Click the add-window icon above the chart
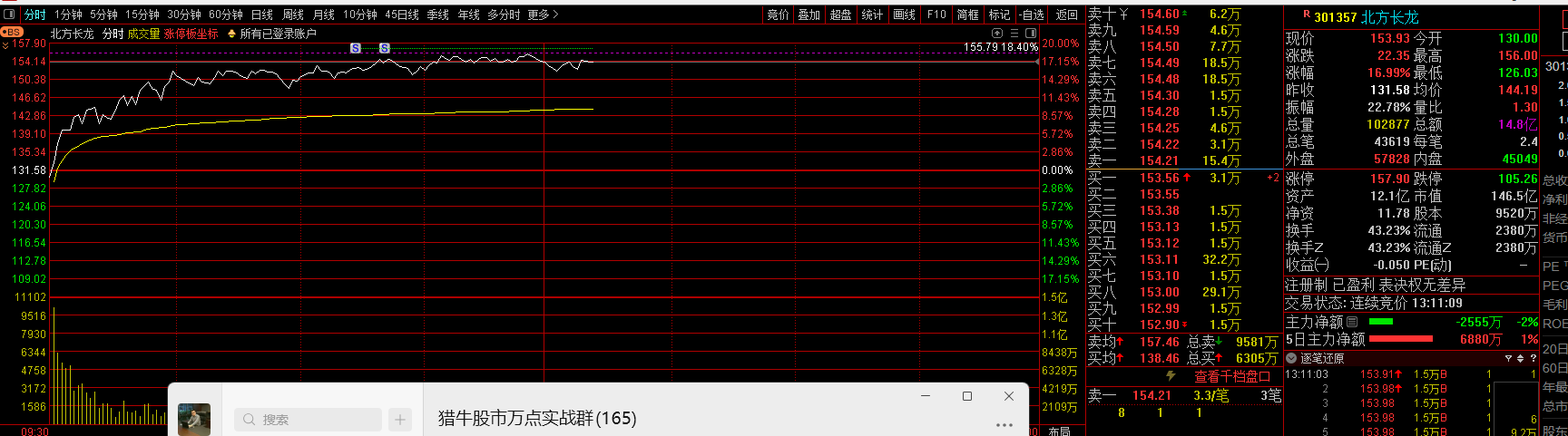Screen dimensions: 1568x436 [997, 34]
